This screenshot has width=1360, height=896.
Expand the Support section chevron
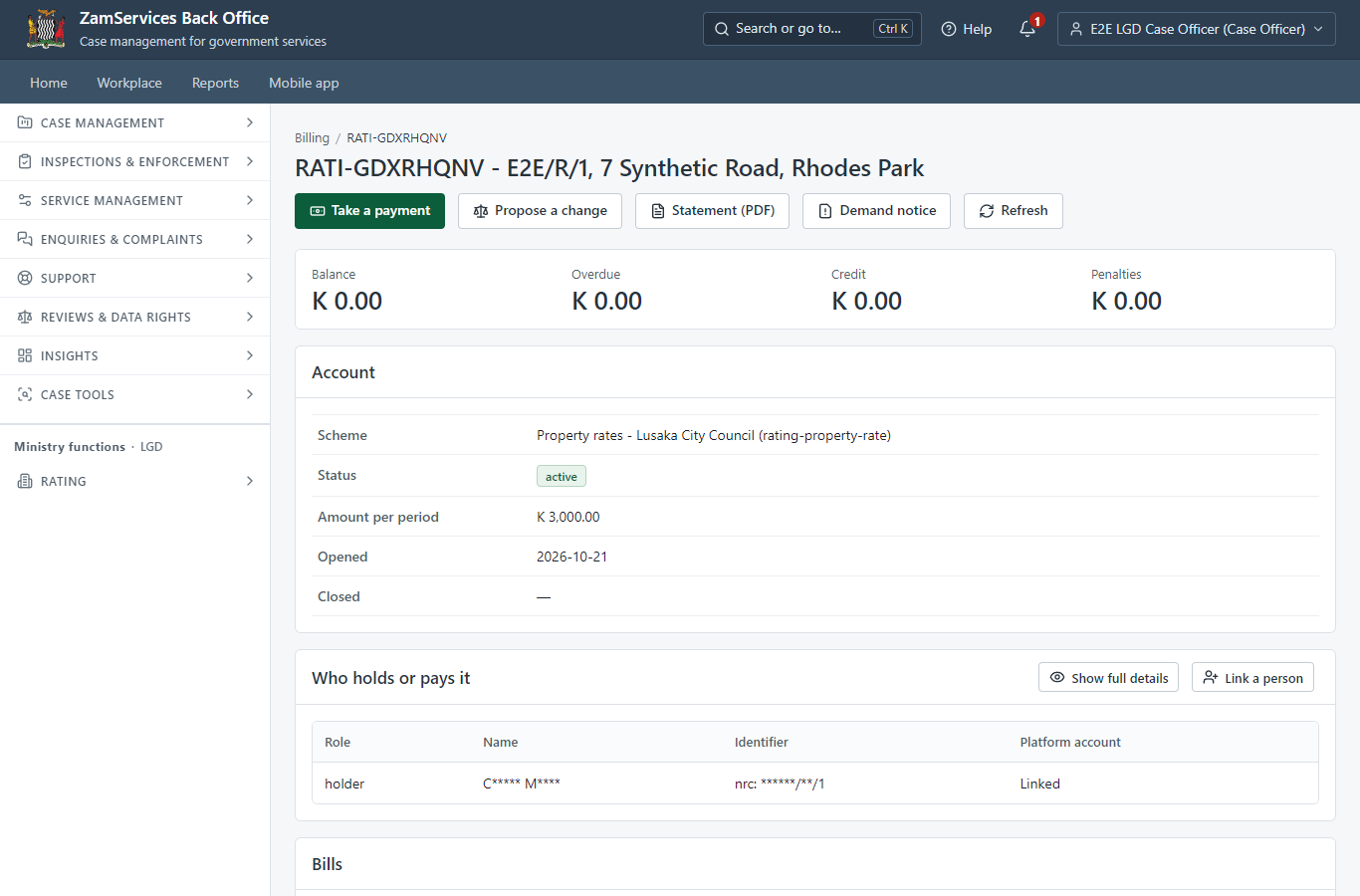250,278
